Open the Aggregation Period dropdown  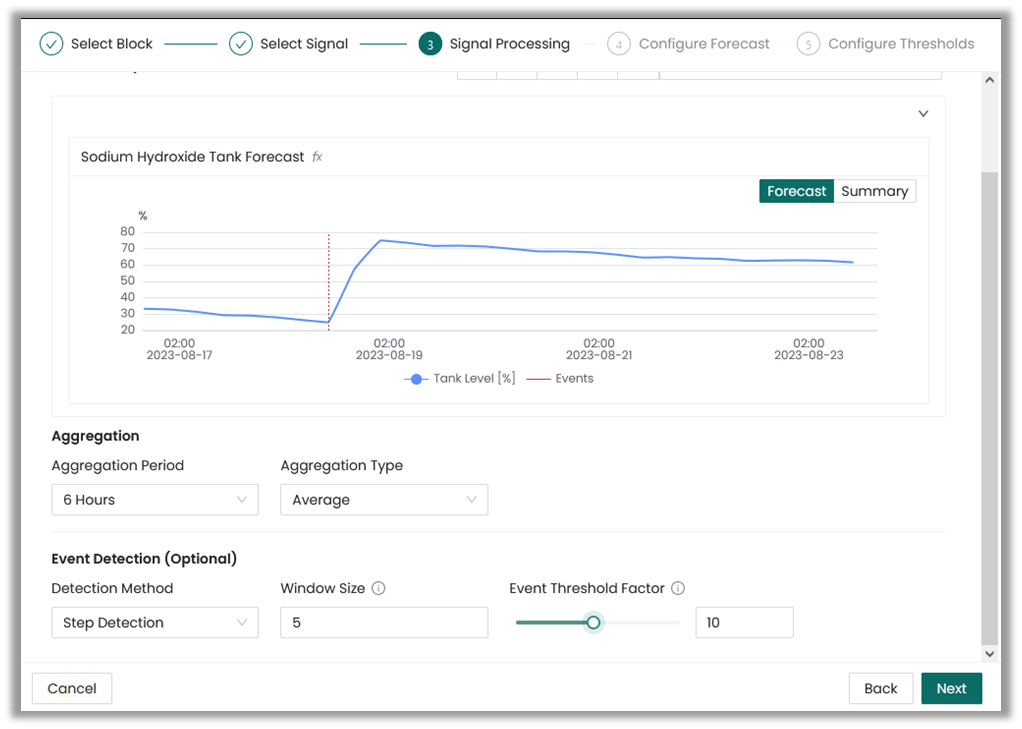[155, 500]
